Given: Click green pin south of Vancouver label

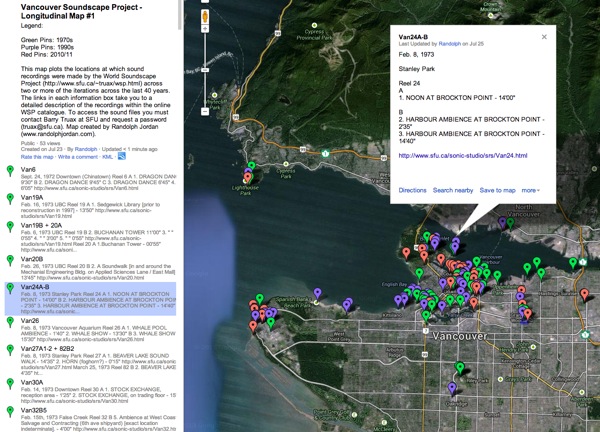Looking at the screenshot, I should click(x=460, y=368).
